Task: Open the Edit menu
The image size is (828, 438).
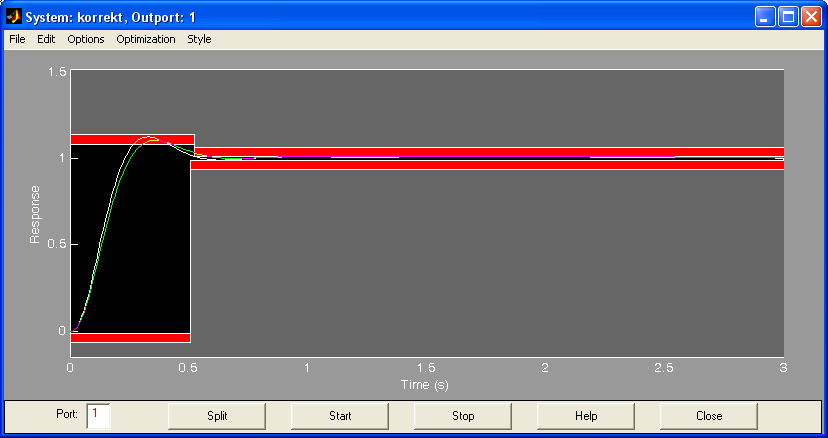Action: pyautogui.click(x=46, y=39)
